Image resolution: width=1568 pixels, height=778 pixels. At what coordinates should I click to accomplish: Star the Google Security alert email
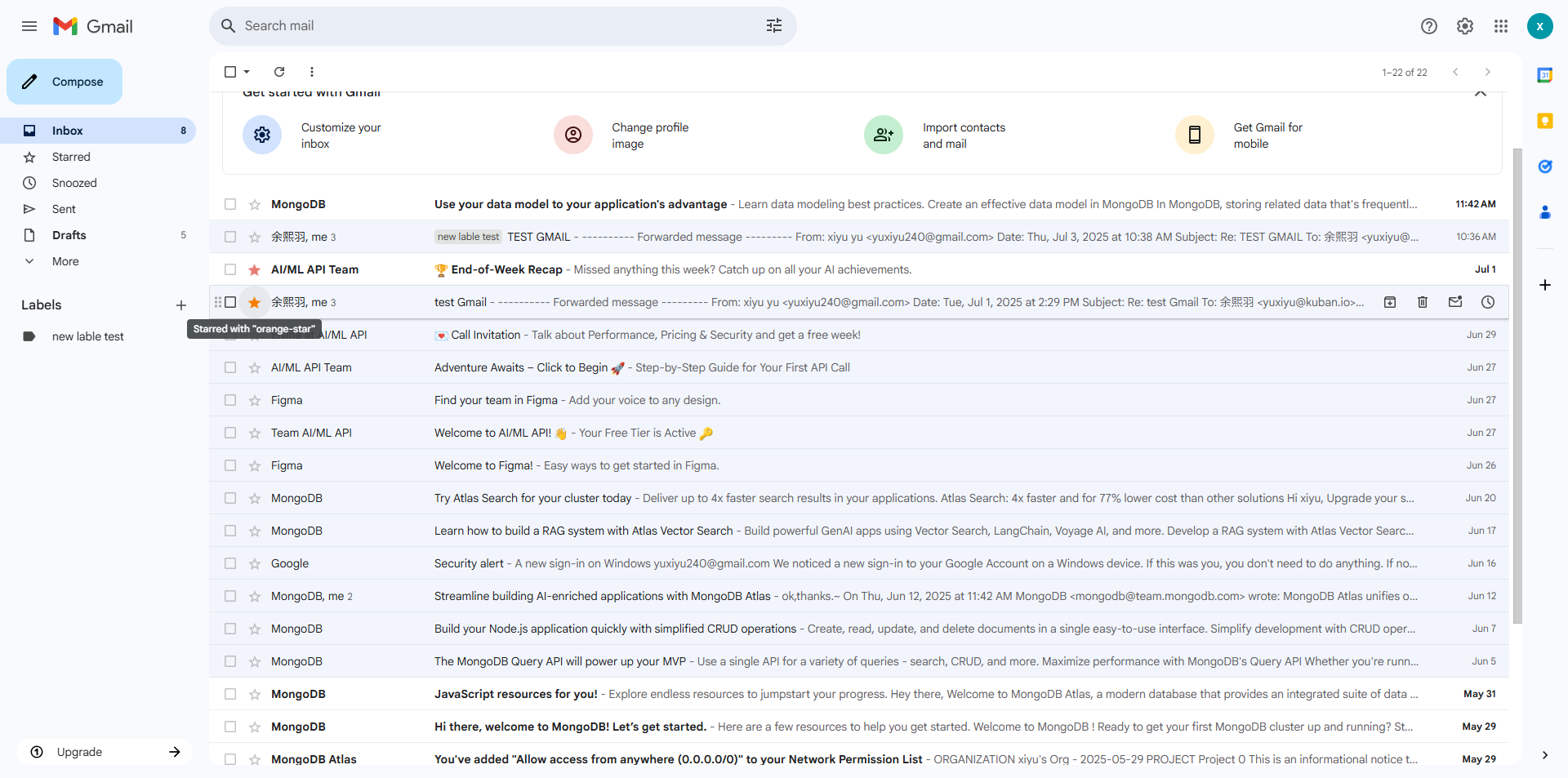point(255,563)
